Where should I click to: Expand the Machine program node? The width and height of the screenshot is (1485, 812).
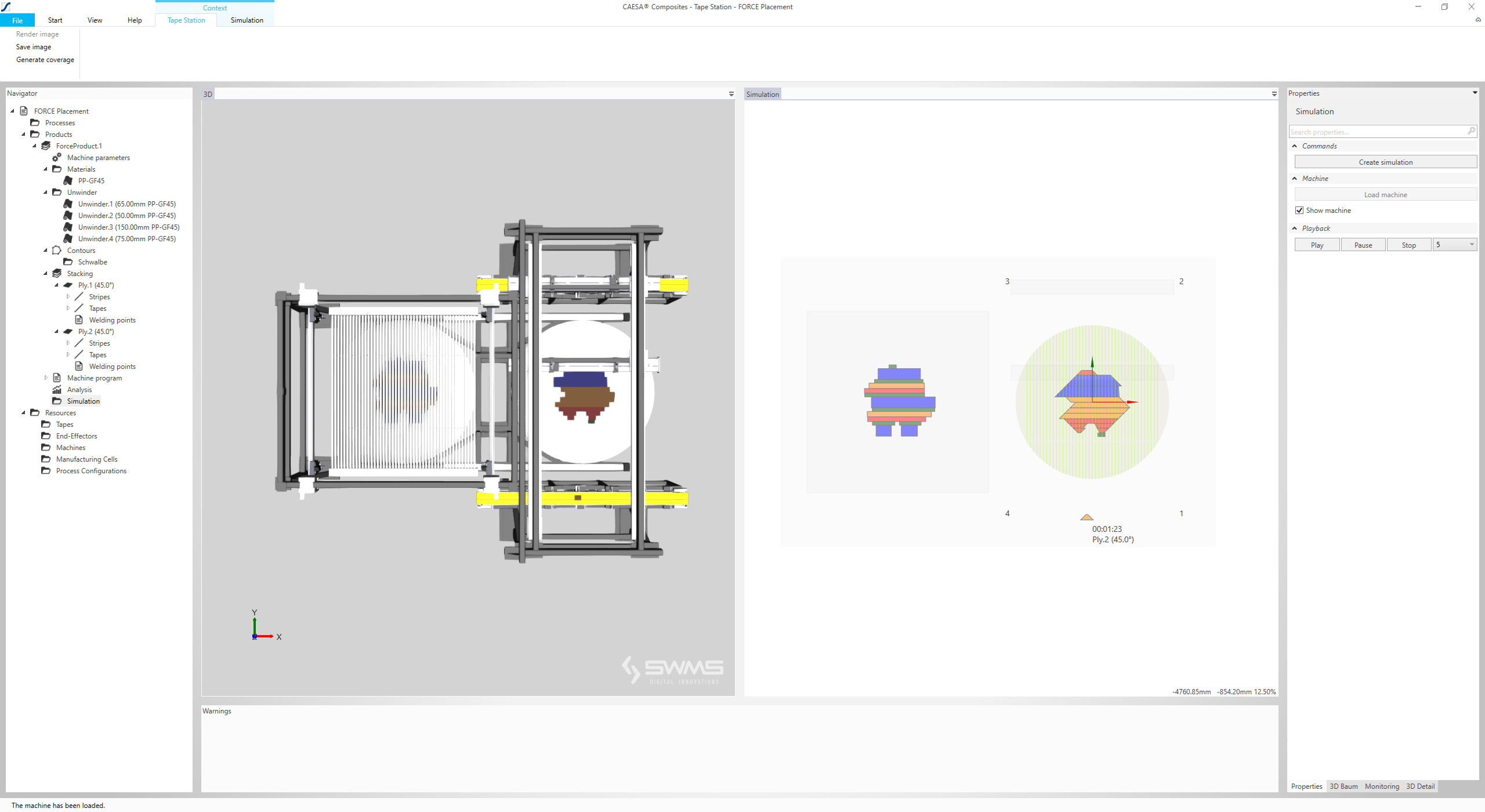pyautogui.click(x=46, y=378)
